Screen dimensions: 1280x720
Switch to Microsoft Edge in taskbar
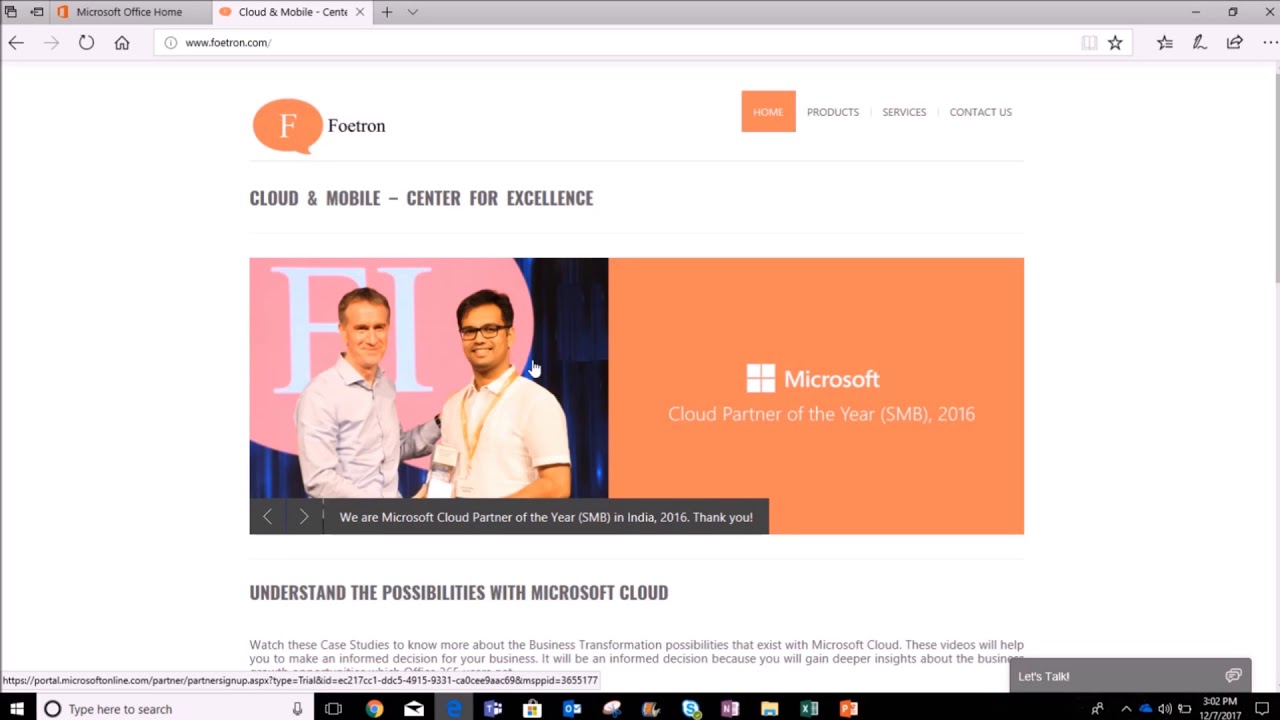click(453, 709)
